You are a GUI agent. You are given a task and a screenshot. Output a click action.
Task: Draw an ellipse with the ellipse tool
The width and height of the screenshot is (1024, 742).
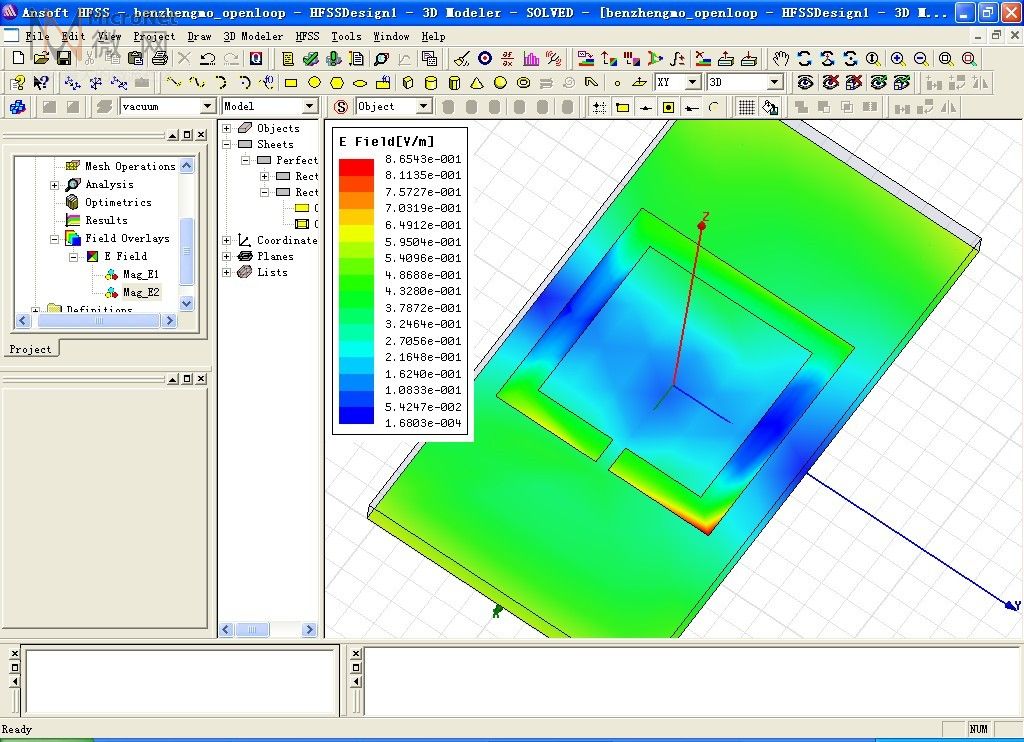tap(360, 83)
